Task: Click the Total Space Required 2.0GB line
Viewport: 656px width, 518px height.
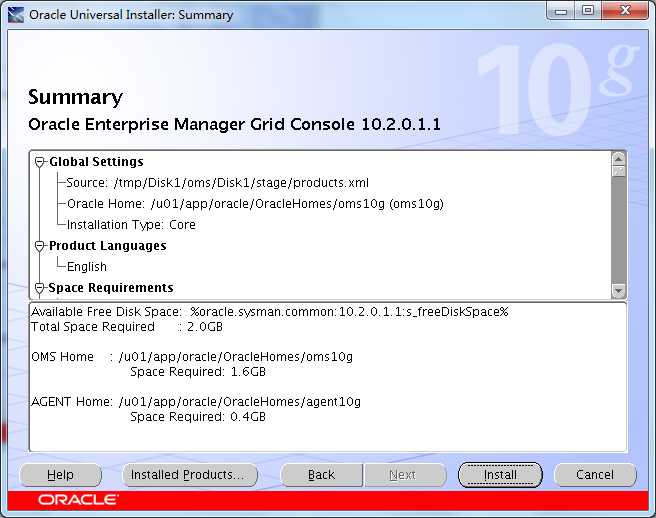Action: click(x=127, y=327)
